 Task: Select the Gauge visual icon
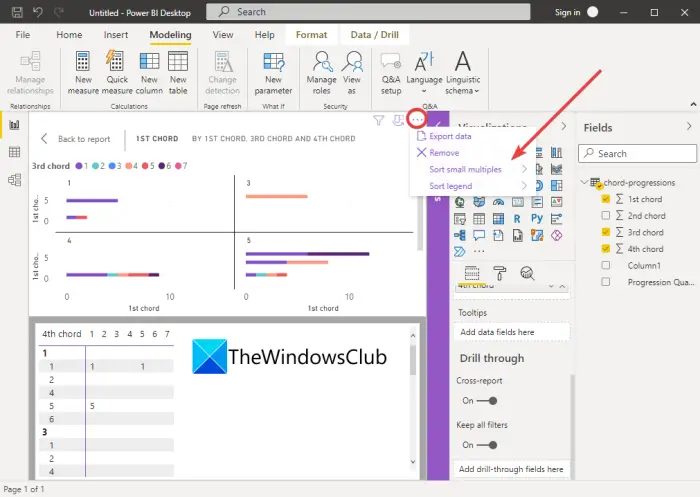498,202
